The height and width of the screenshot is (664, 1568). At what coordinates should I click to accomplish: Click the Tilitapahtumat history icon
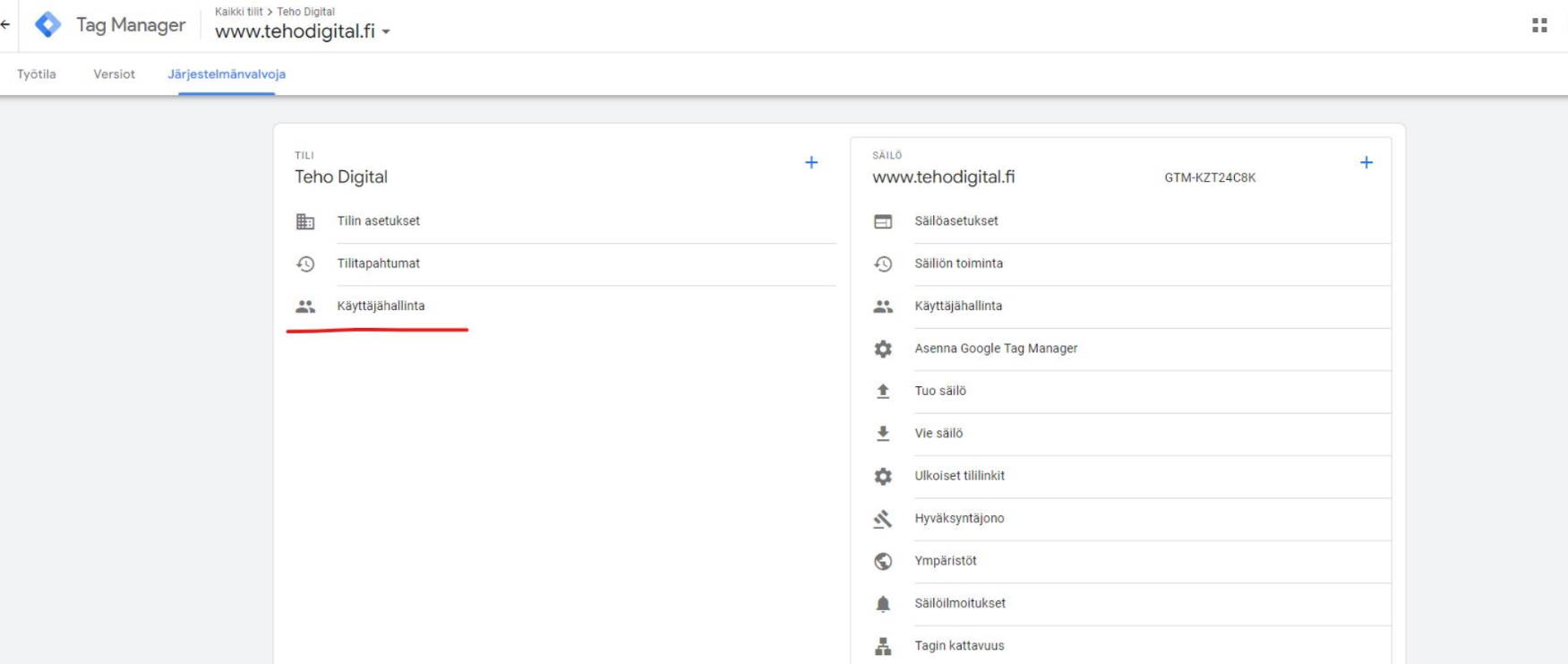point(305,263)
